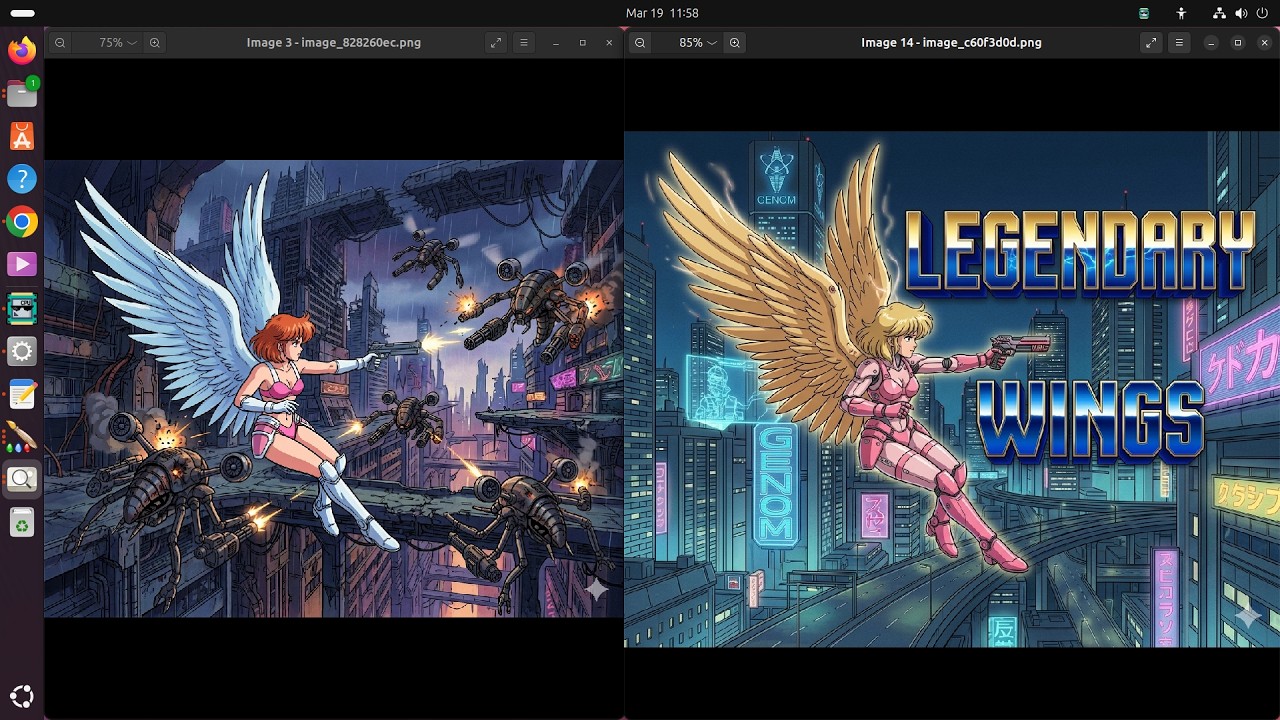Screen dimensions: 1280x720
Task: Open Ubuntu Software from the dock
Action: [22, 136]
